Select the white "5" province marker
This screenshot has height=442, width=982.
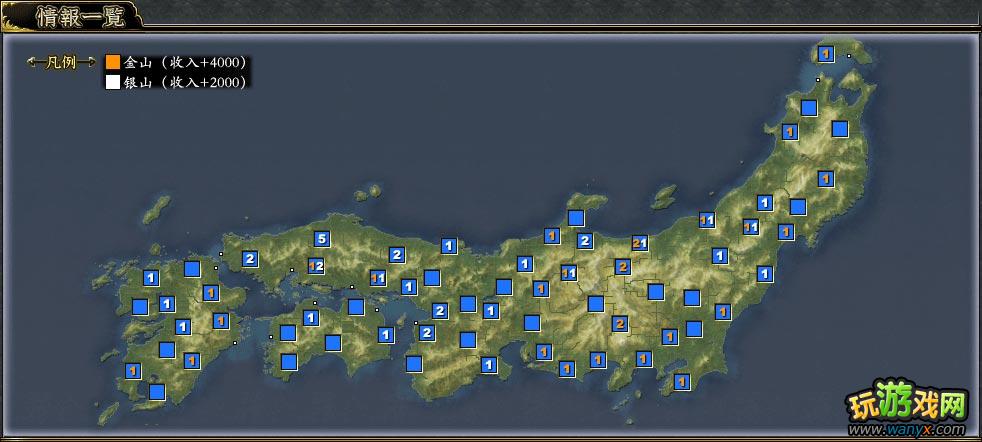click(x=321, y=239)
